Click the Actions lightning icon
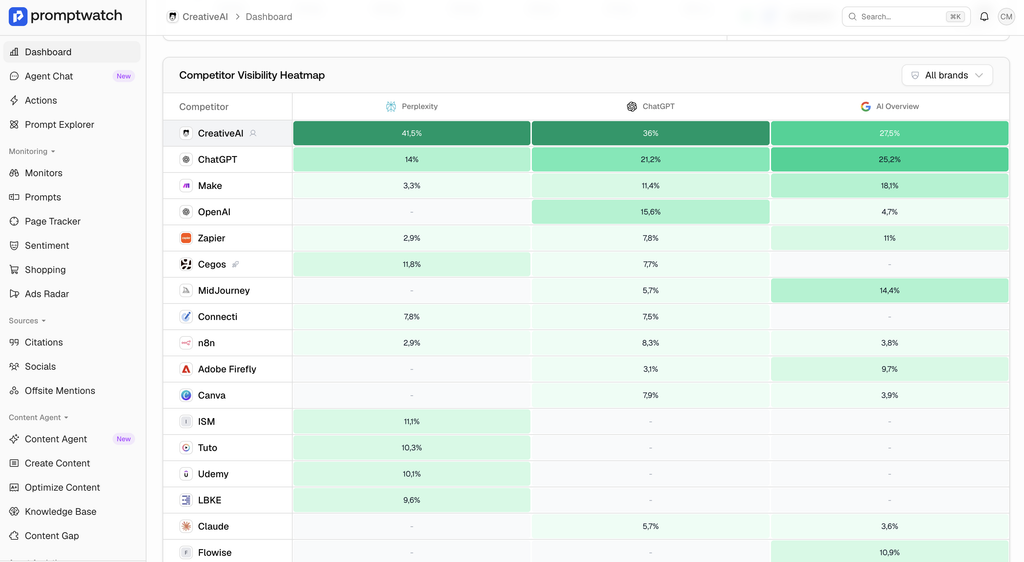The height and width of the screenshot is (562, 1024). point(14,101)
